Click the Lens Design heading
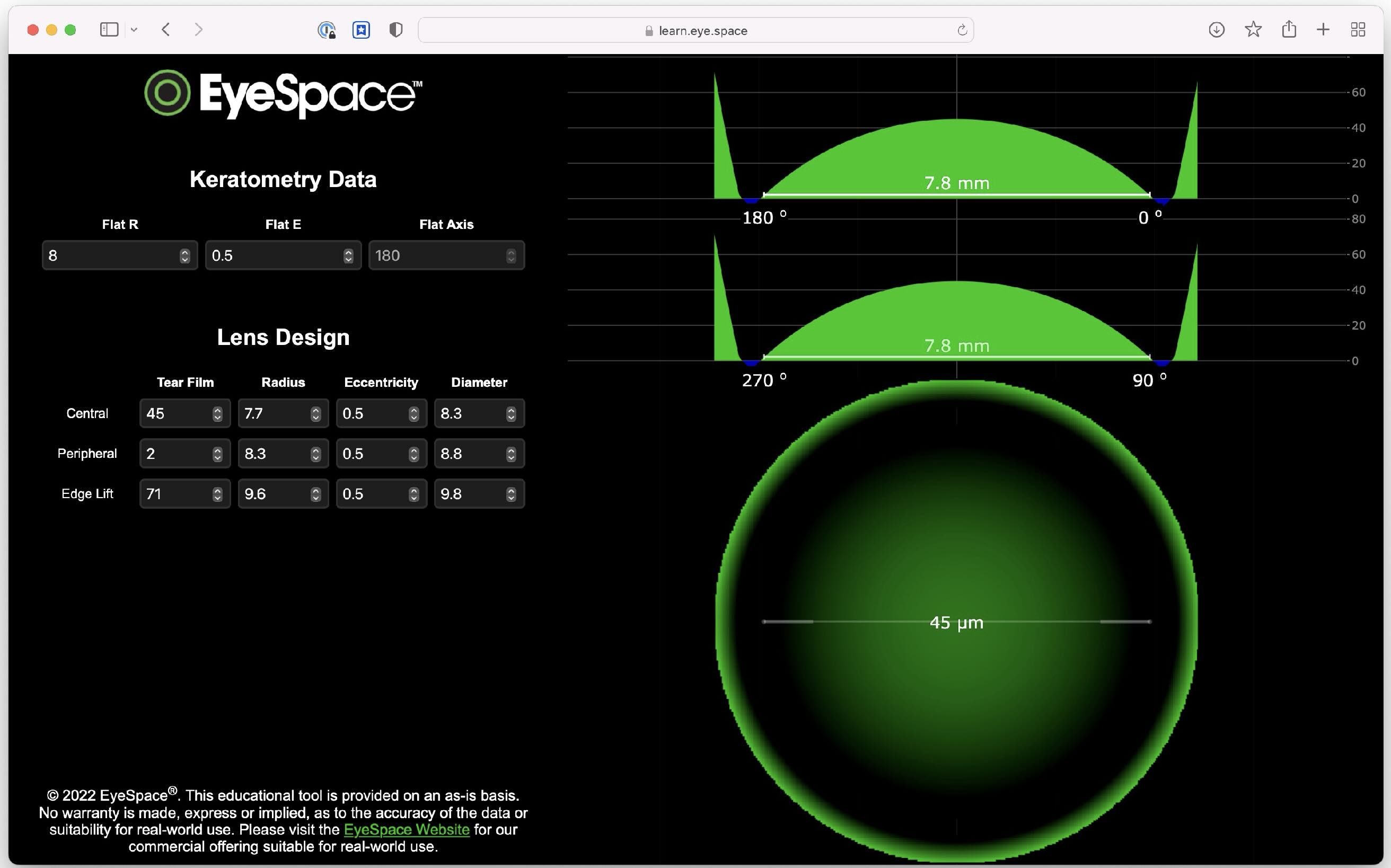 pos(283,337)
